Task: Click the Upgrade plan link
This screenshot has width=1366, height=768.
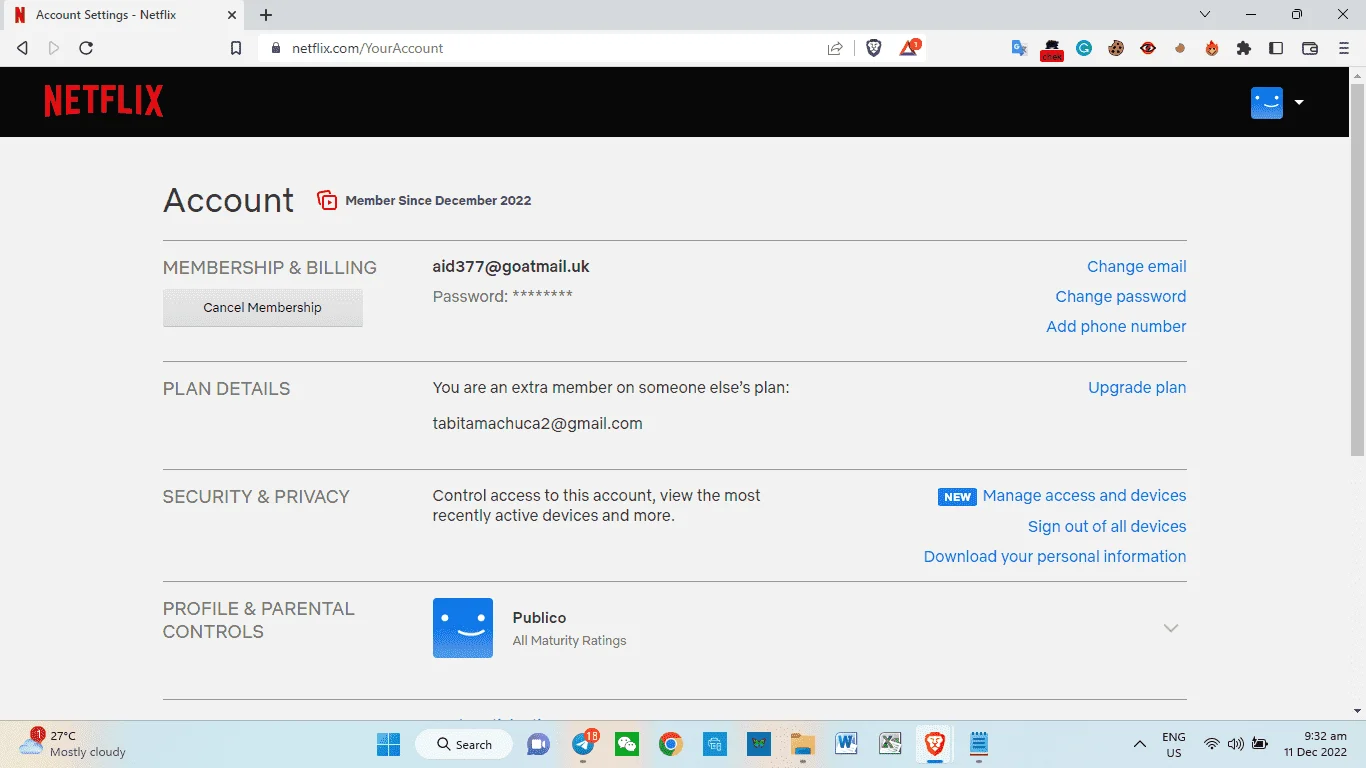Action: (x=1137, y=388)
